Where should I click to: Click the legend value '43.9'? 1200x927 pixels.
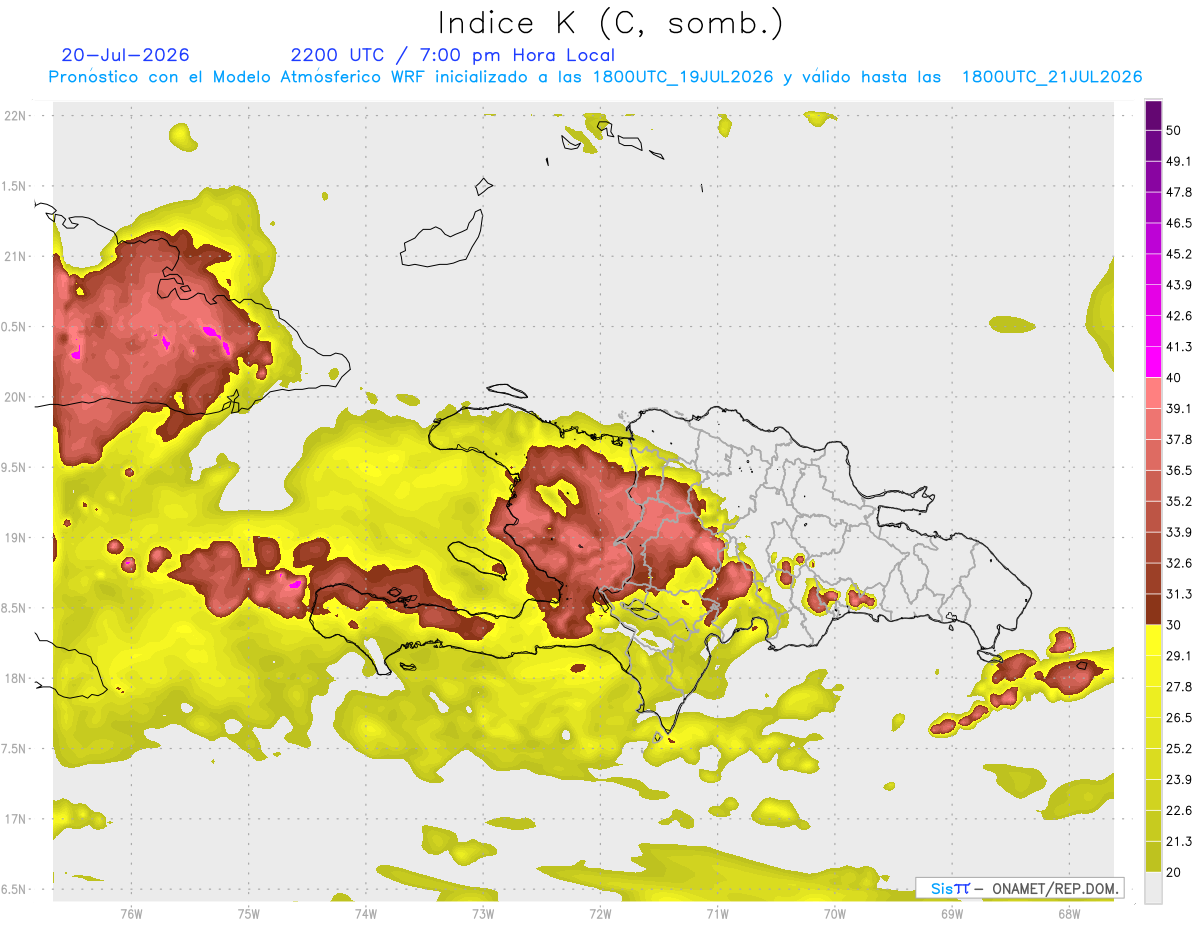1179,285
